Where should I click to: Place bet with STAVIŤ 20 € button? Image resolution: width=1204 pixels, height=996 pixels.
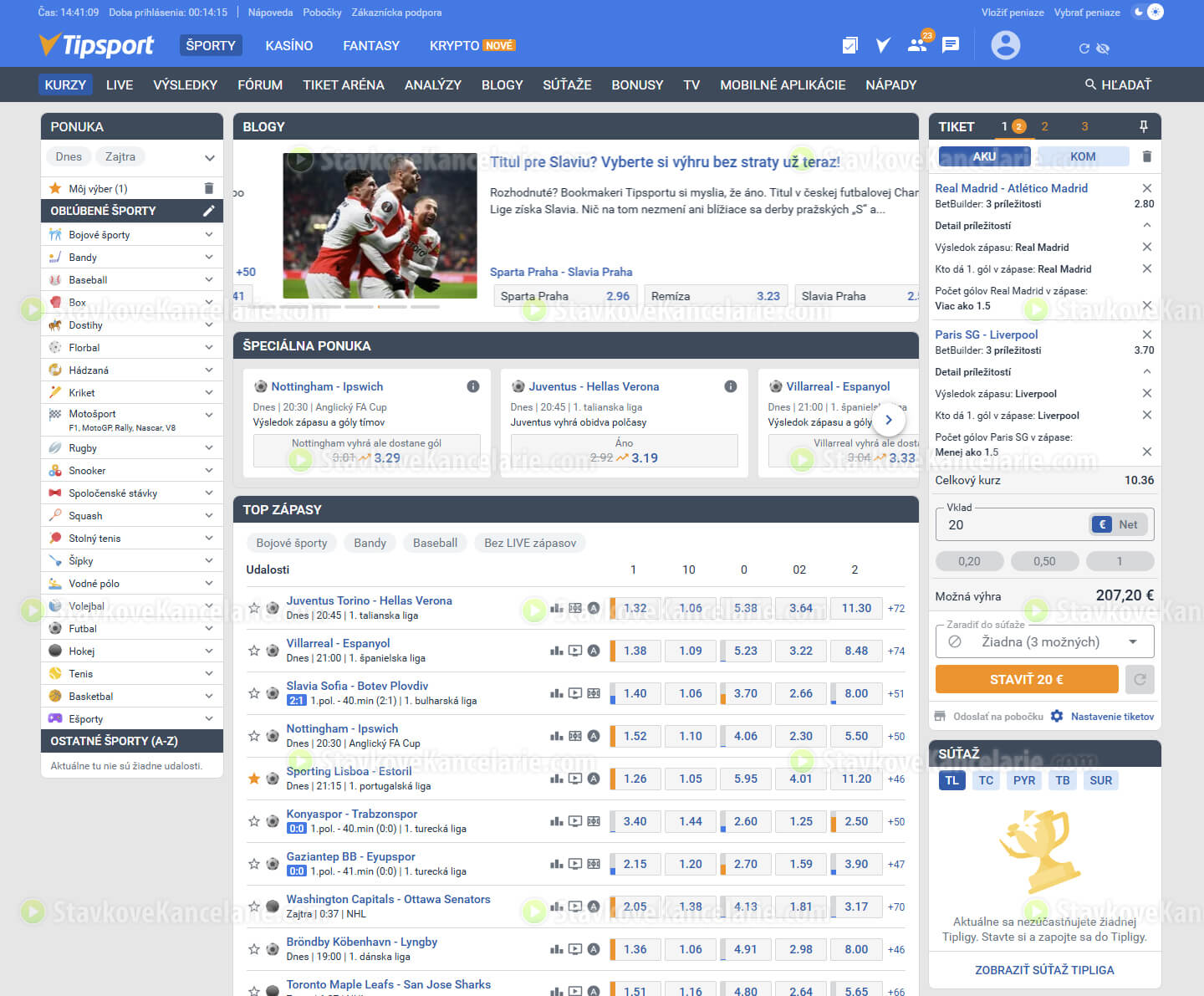[1027, 679]
